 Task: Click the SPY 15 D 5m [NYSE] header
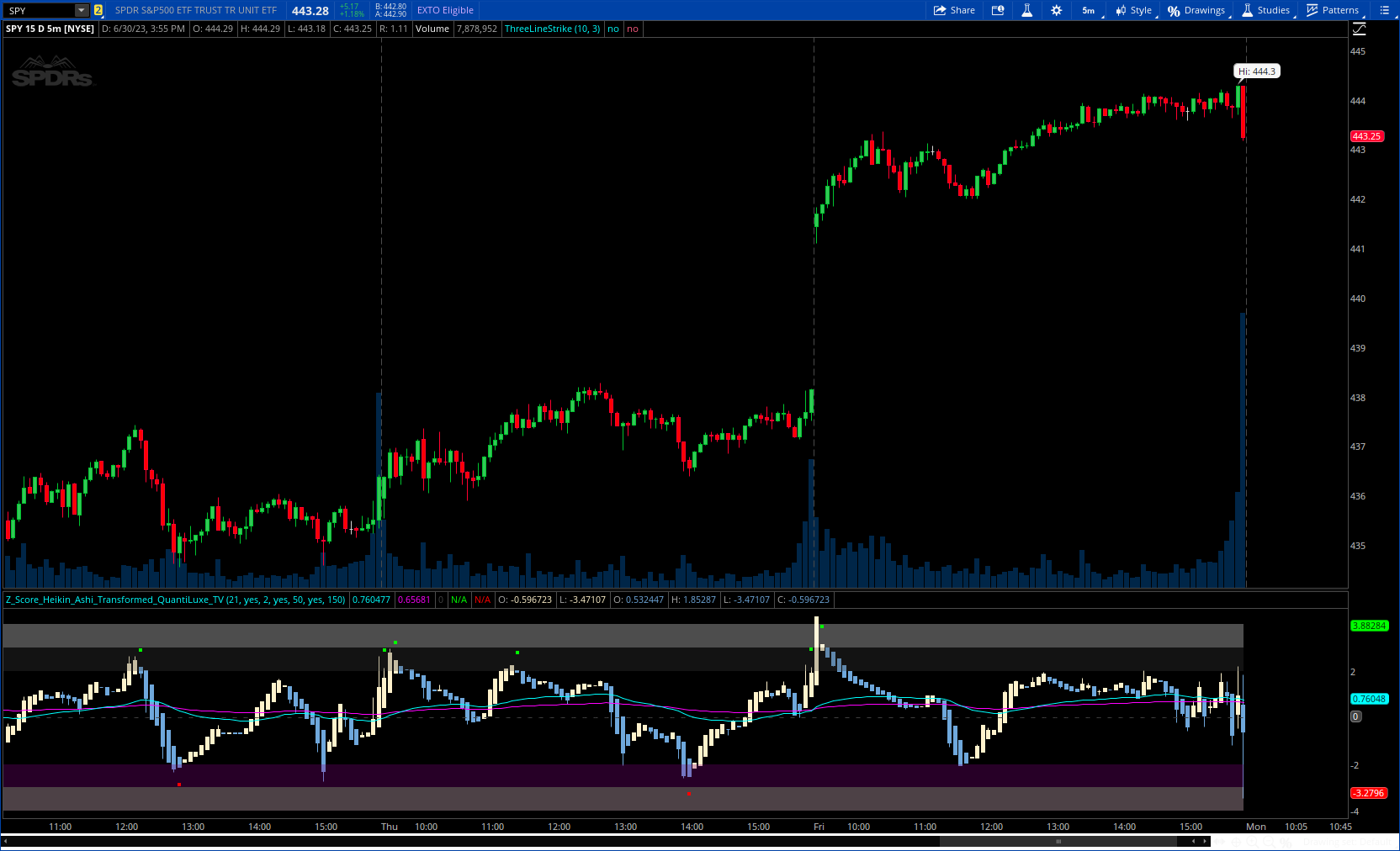click(50, 29)
